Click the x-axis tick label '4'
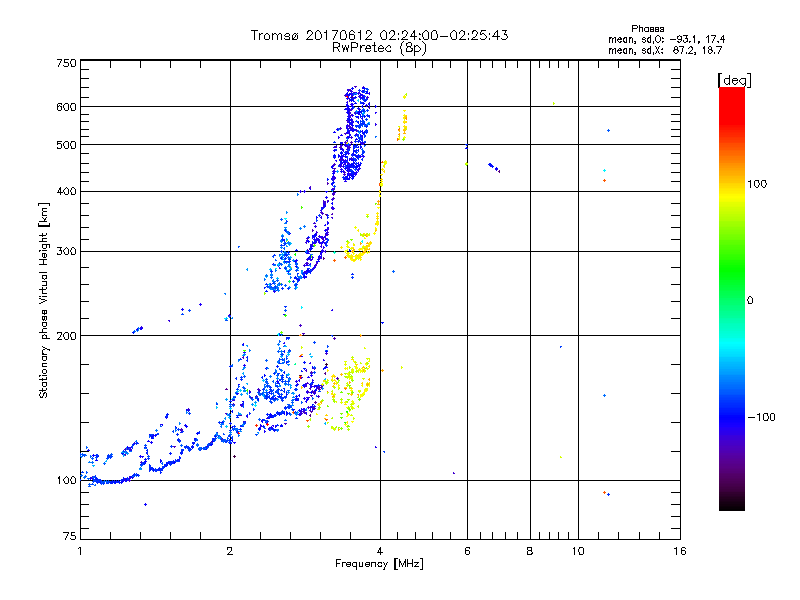The height and width of the screenshot is (600, 800). (380, 551)
